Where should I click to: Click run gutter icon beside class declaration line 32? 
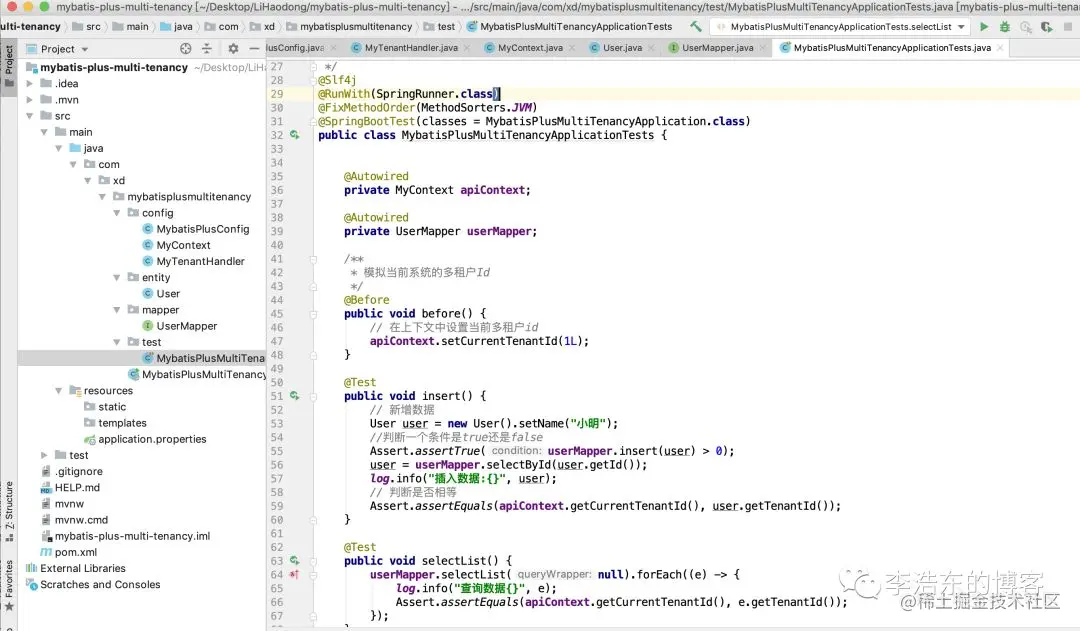294,135
